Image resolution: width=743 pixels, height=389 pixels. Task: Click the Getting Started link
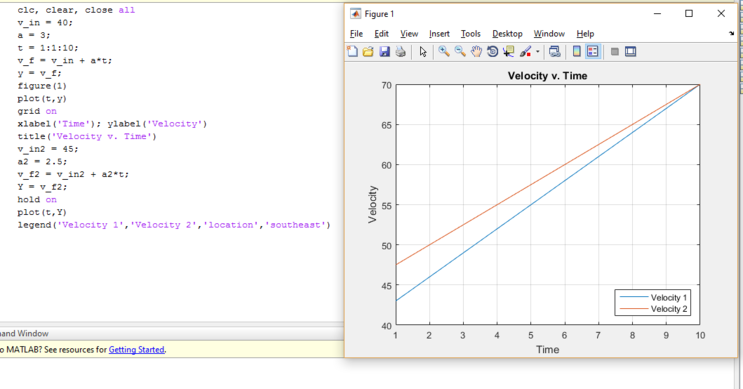pos(136,350)
